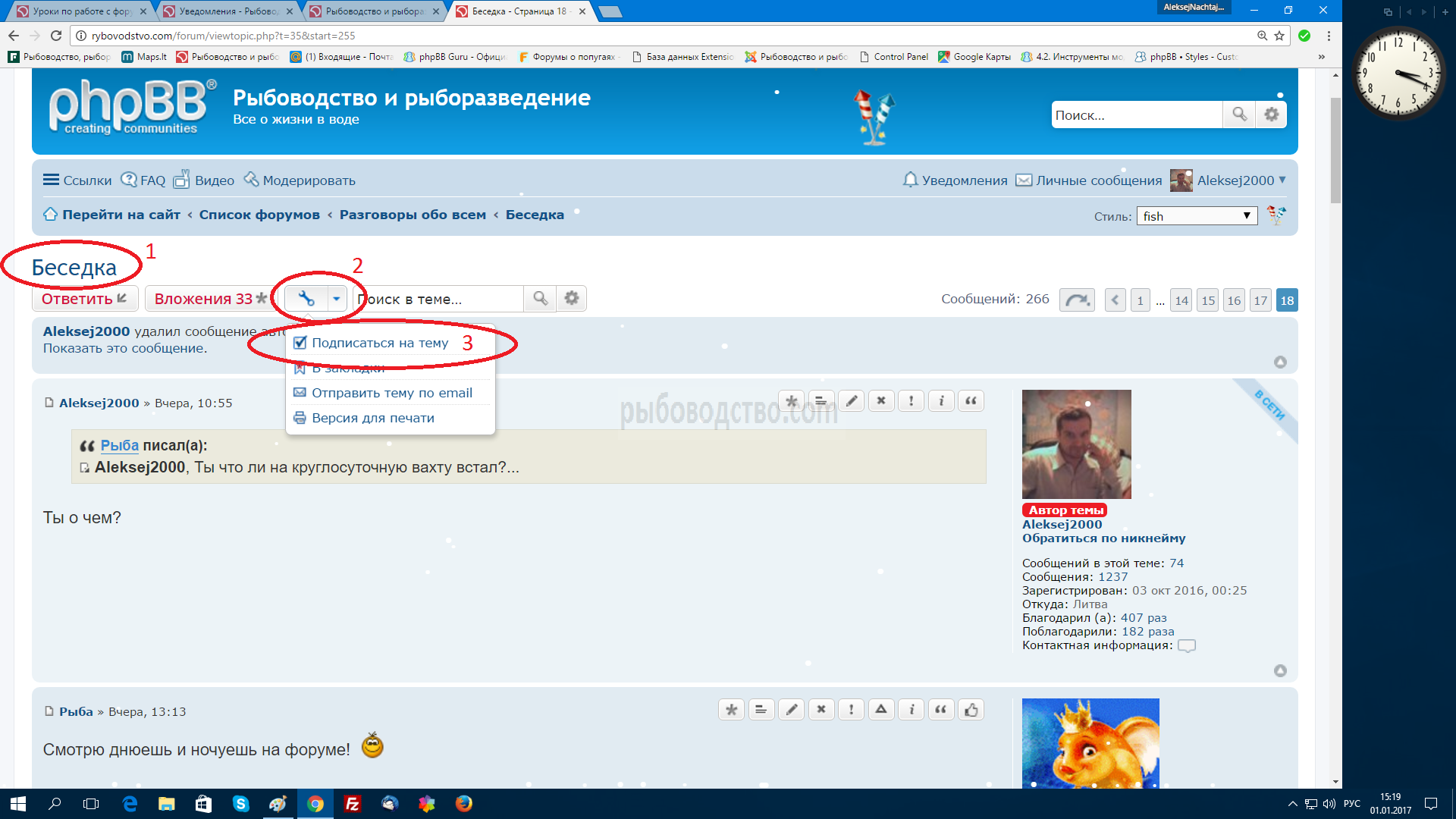Choose Версия для печати menu item

[x=372, y=418]
